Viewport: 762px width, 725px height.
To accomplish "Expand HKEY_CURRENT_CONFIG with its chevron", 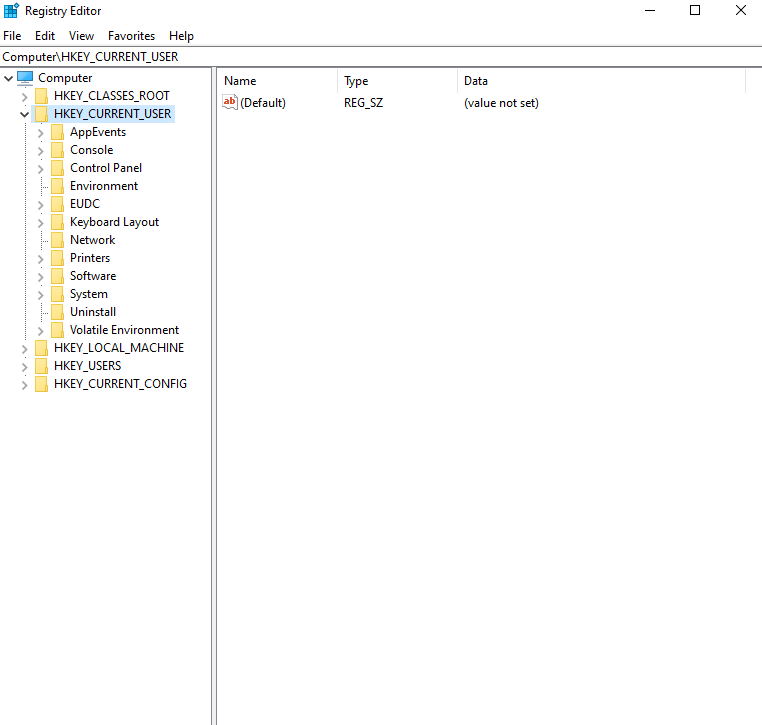I will click(24, 384).
